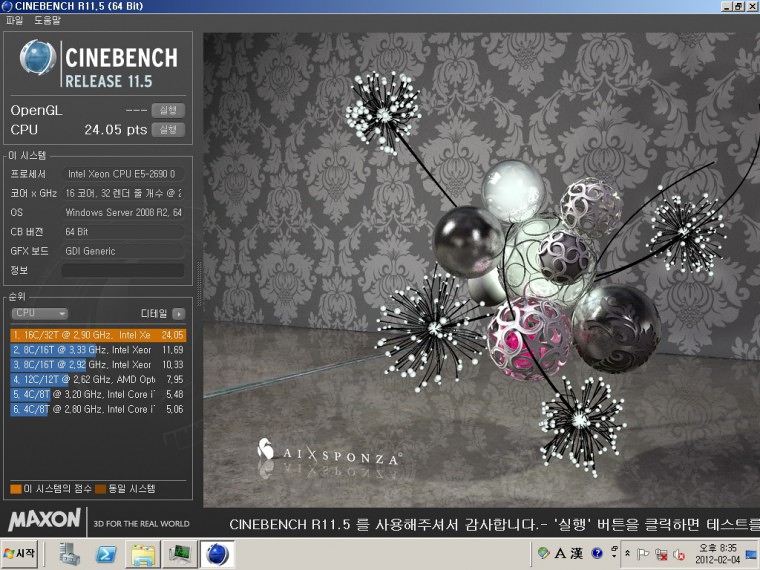Click the muted volume tray icon
This screenshot has width=760, height=570.
point(679,554)
